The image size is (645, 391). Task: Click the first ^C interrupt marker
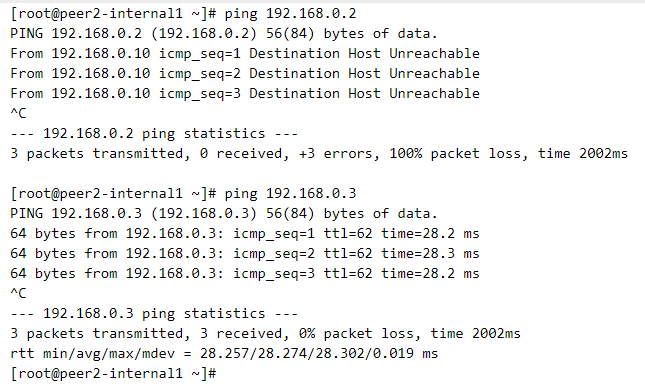coord(18,113)
